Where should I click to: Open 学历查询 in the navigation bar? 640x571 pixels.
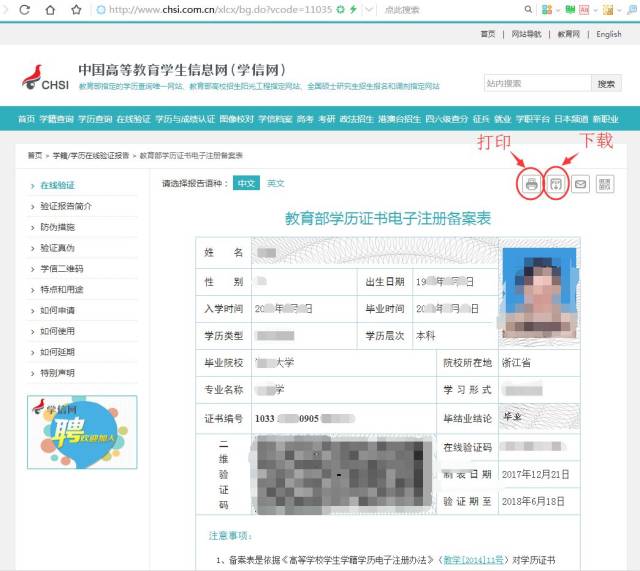pyautogui.click(x=95, y=119)
